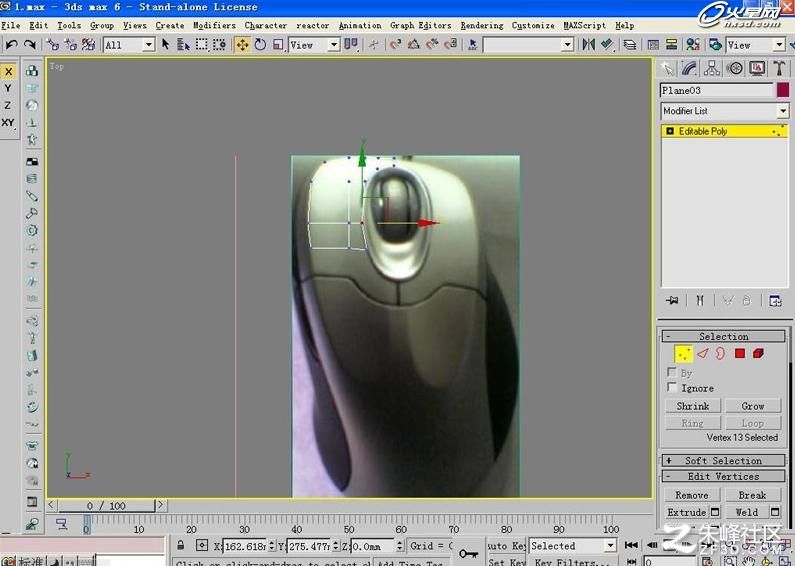The width and height of the screenshot is (795, 566).
Task: Open the Motion command panel tab
Action: click(x=735, y=68)
